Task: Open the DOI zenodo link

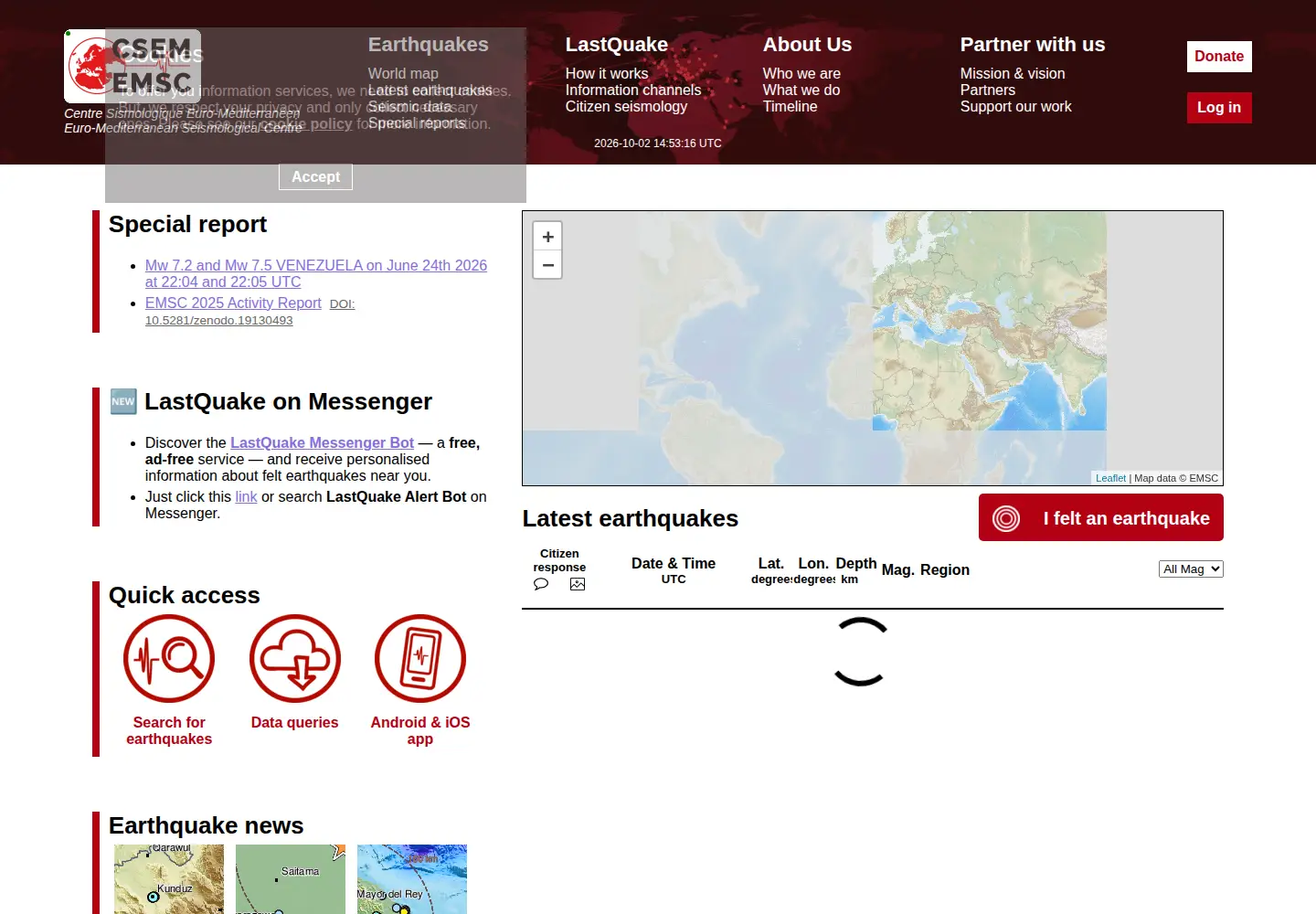Action: (249, 312)
